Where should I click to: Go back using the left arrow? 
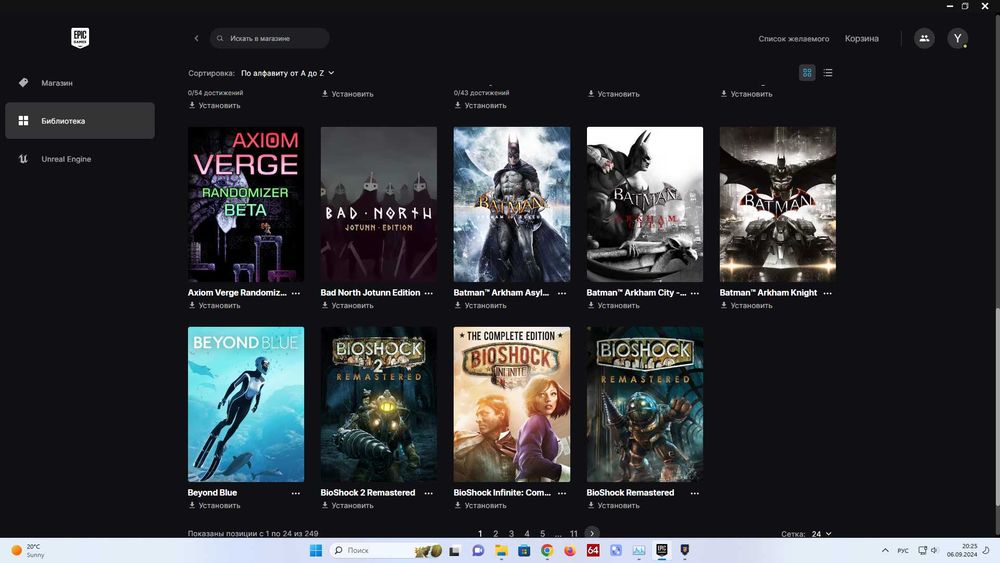196,38
